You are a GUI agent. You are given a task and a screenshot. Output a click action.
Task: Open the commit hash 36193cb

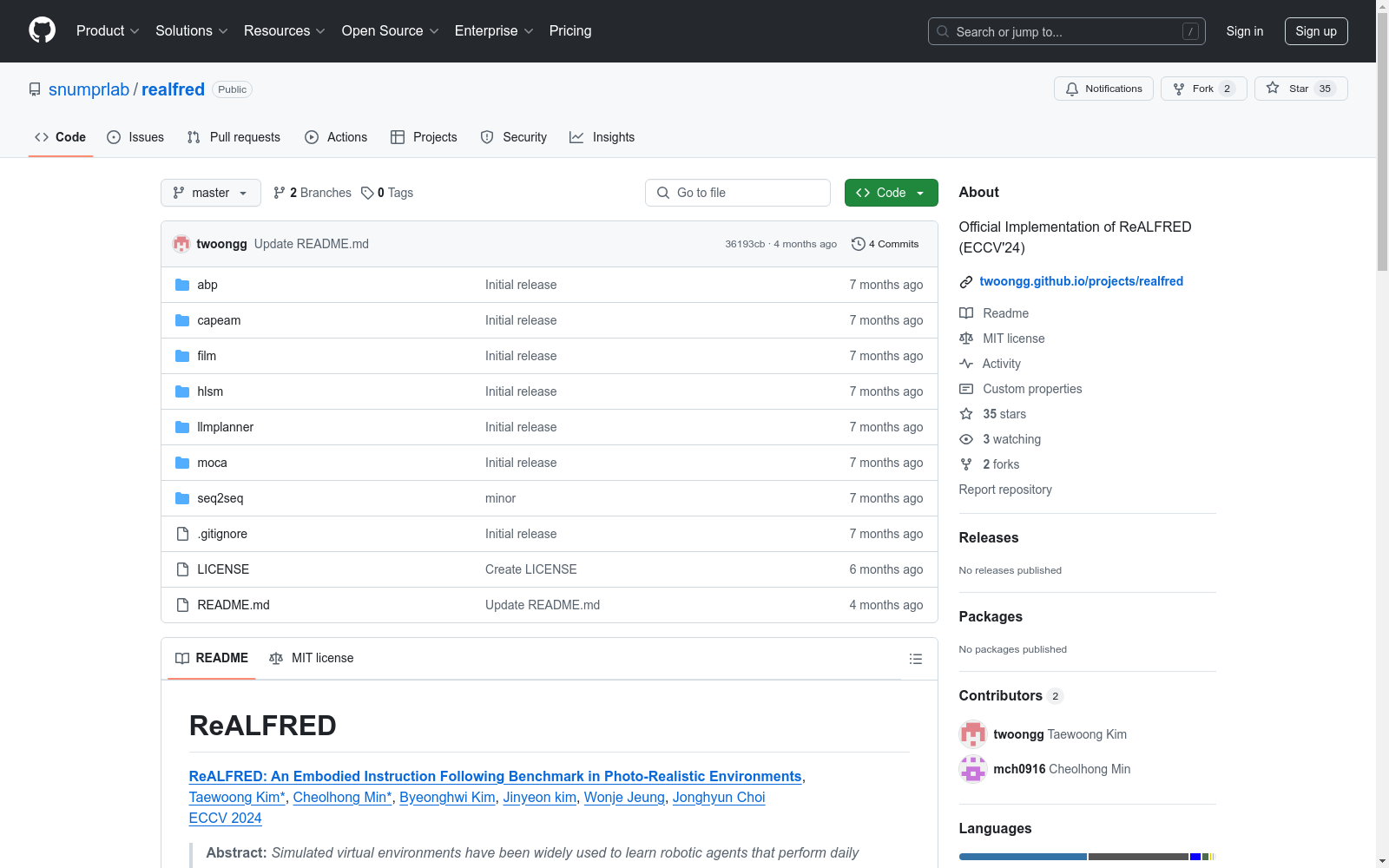coord(745,244)
